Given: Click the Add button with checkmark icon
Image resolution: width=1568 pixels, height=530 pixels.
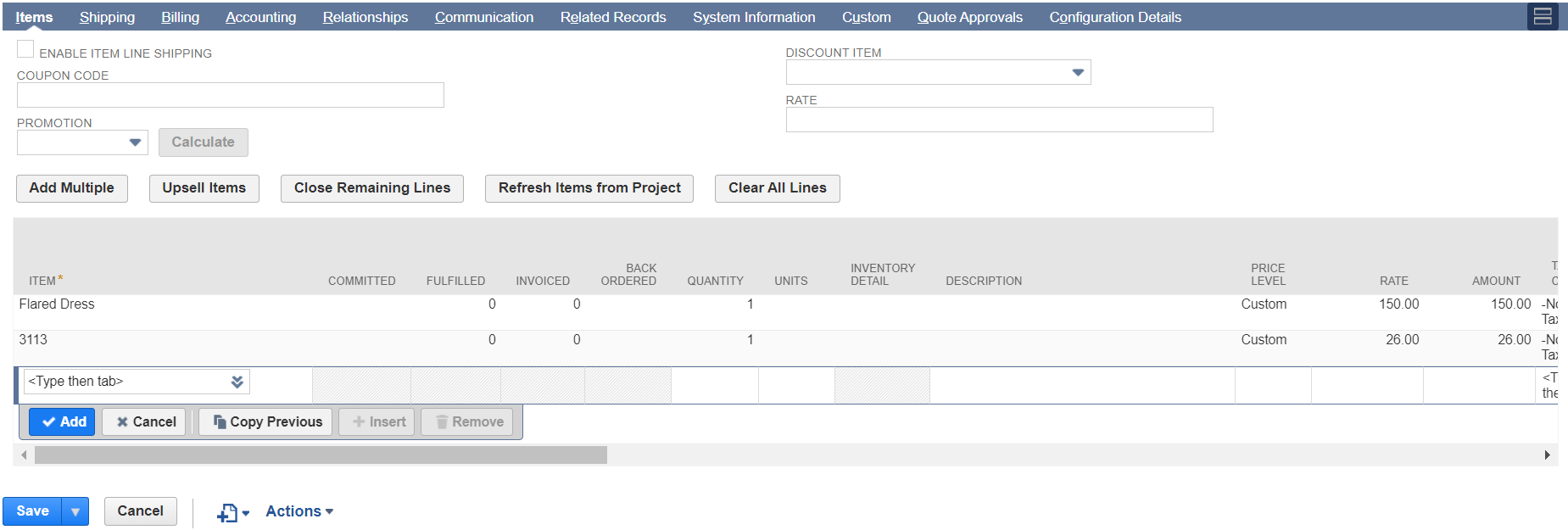Looking at the screenshot, I should pyautogui.click(x=63, y=421).
